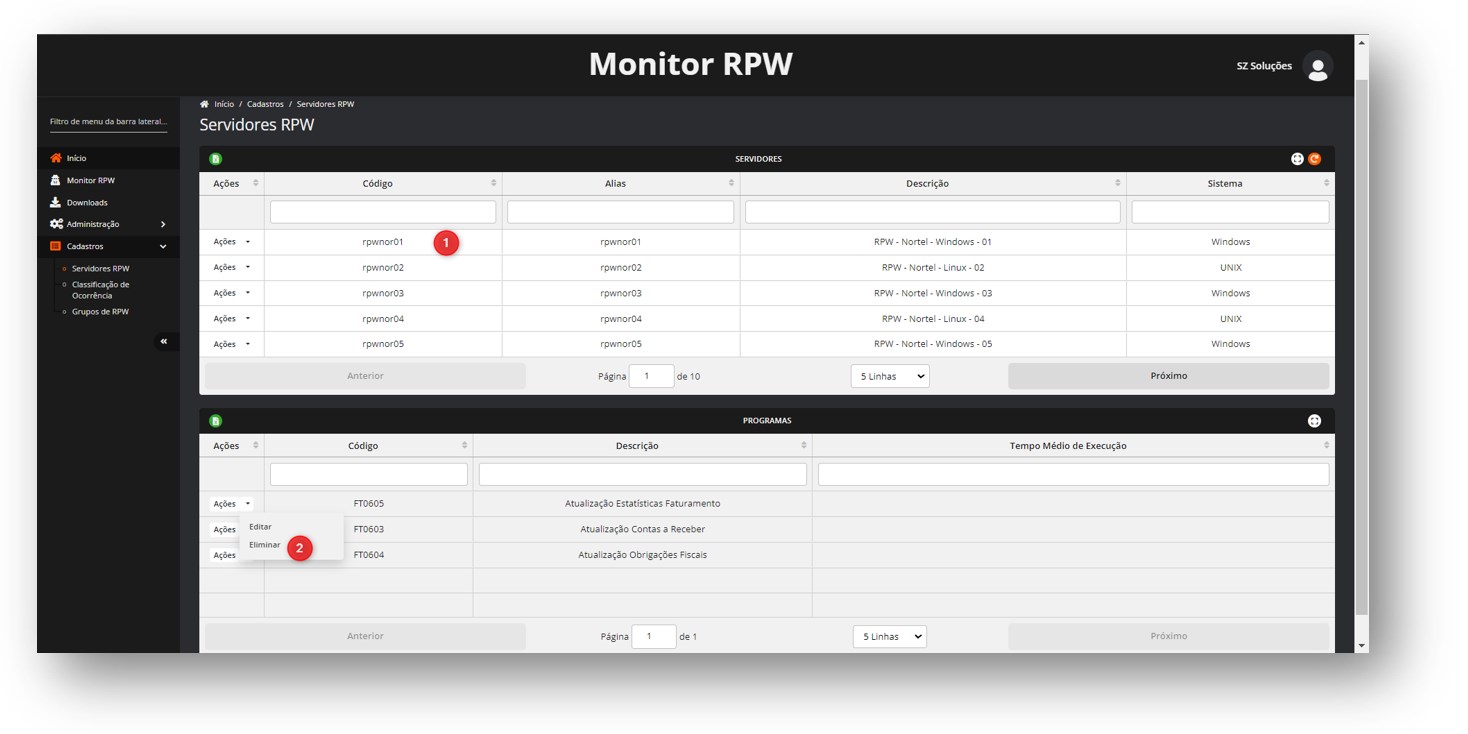Collapse sidebar with double-chevron icon
Image resolution: width=1468 pixels, height=734 pixels.
[163, 342]
